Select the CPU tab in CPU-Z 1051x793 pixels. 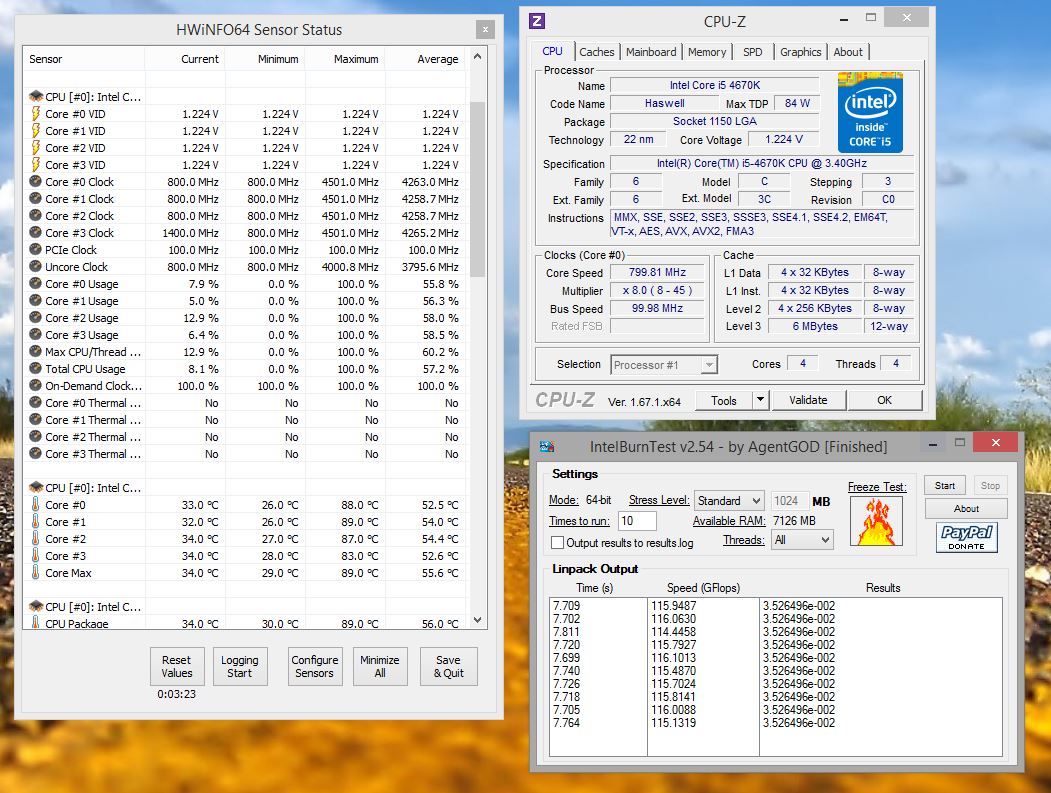click(x=552, y=51)
